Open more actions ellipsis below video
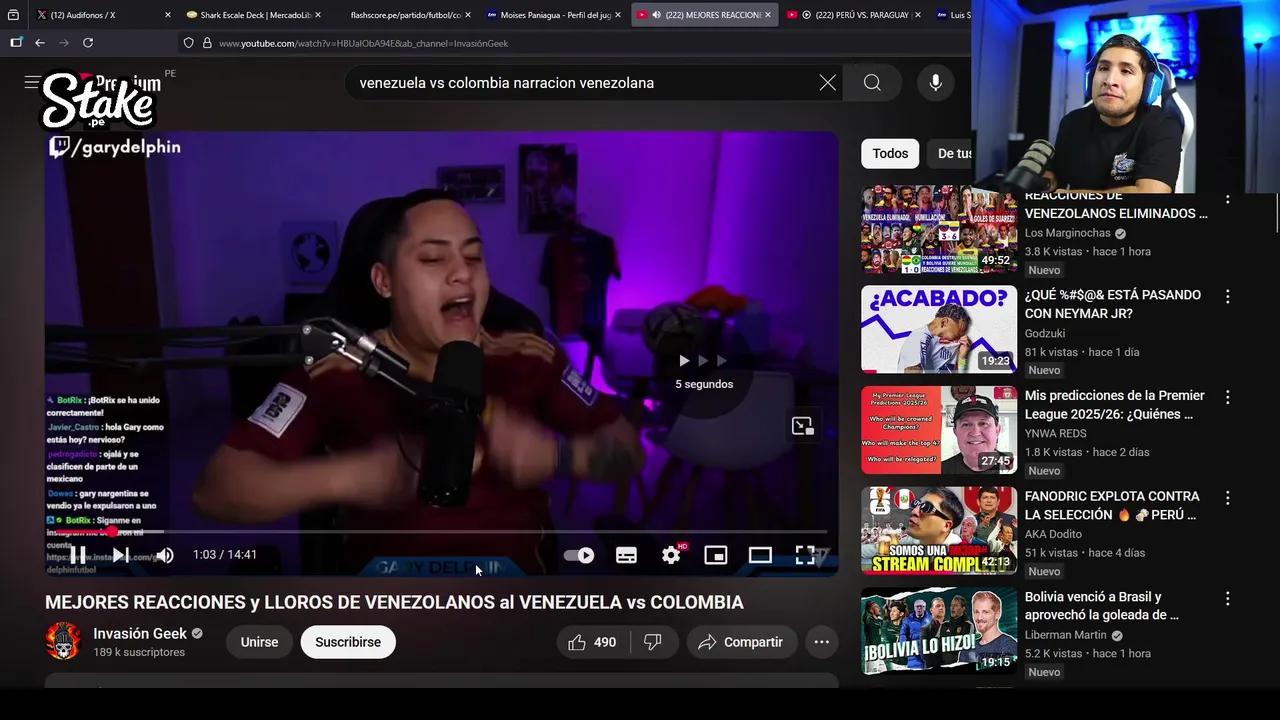The image size is (1280, 720). tap(822, 642)
